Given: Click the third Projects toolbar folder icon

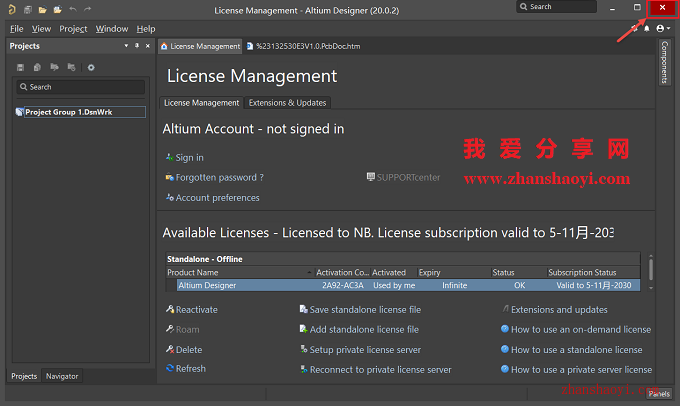Looking at the screenshot, I should 54,67.
